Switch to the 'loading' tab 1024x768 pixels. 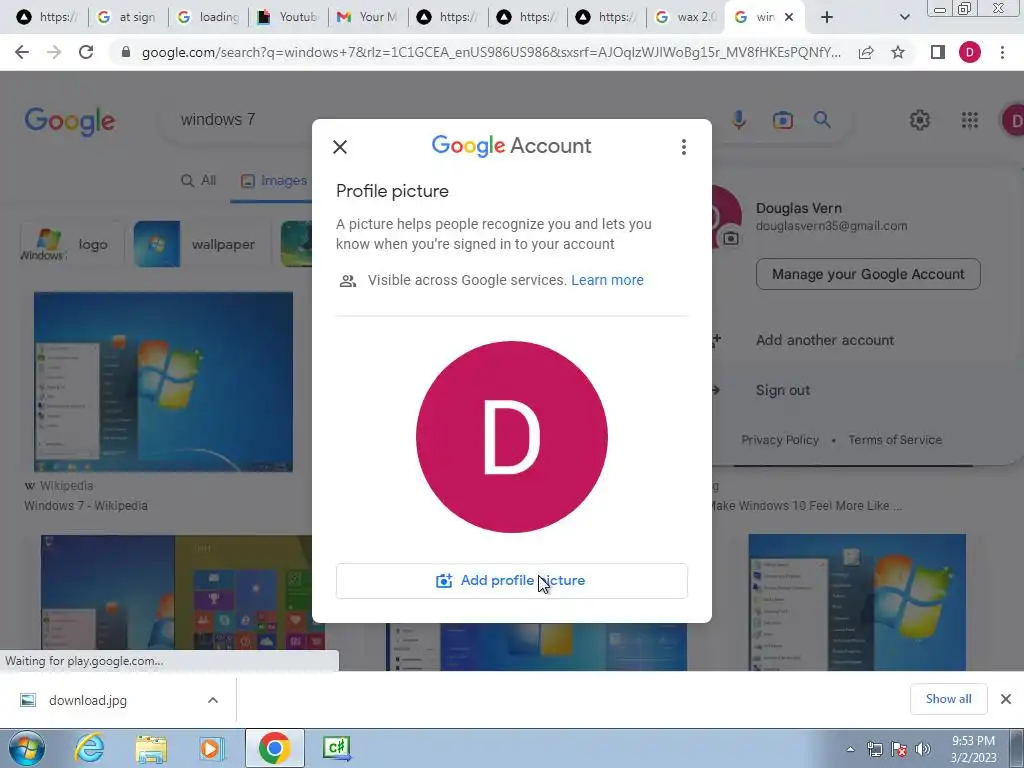pyautogui.click(x=209, y=17)
